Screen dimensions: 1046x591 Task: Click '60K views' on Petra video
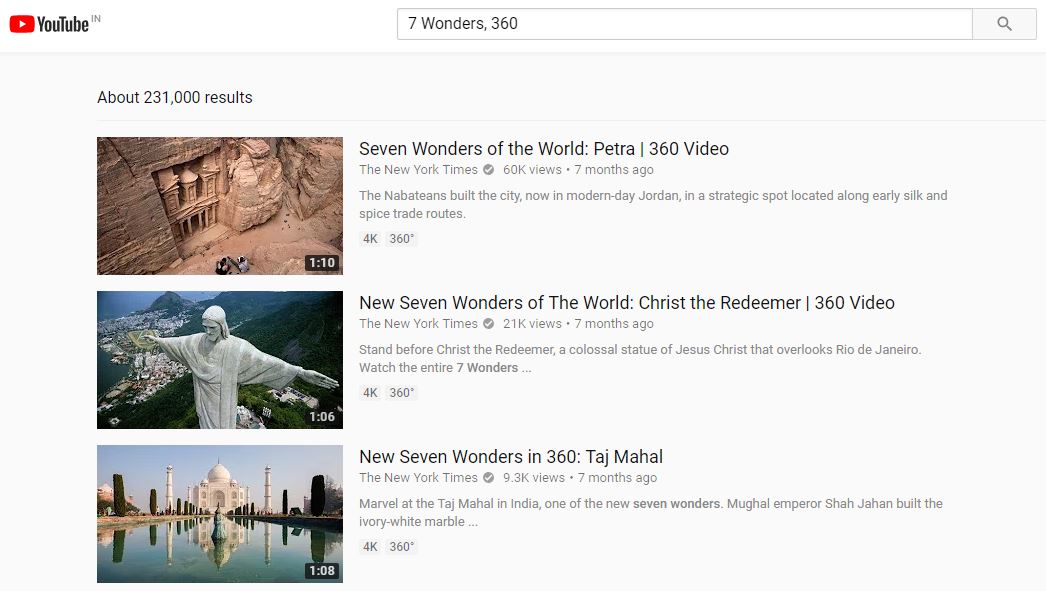tap(532, 169)
